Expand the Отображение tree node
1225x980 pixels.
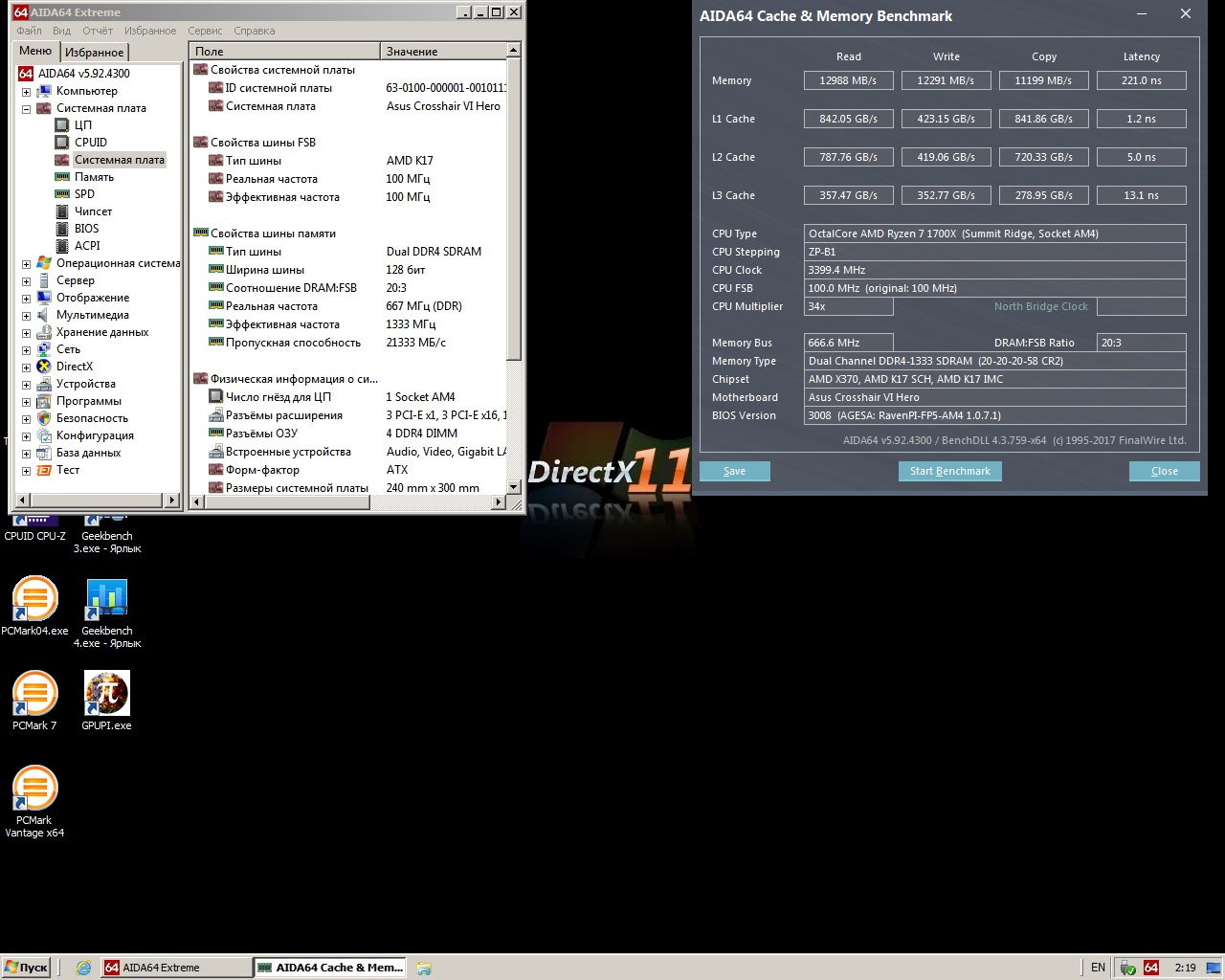tap(26, 299)
